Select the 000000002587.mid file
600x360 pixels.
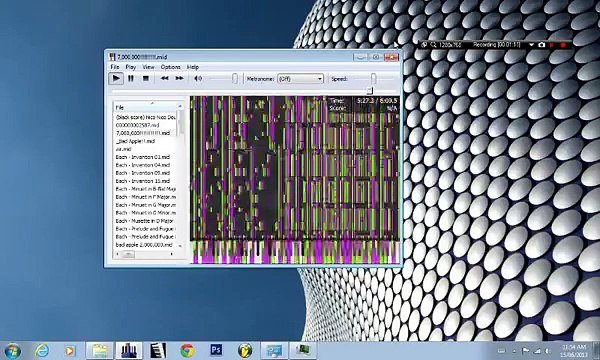(x=137, y=125)
